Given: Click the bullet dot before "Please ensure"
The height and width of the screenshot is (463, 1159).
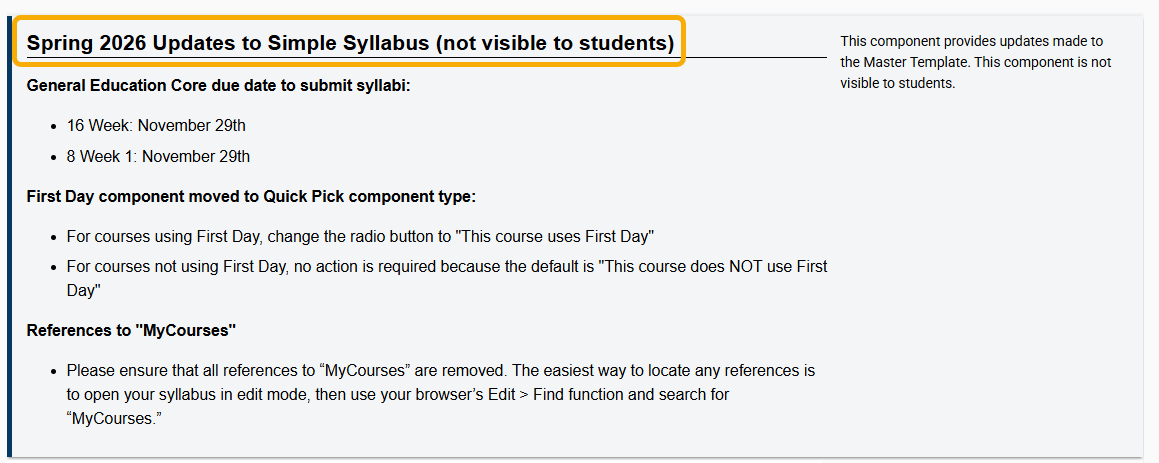Looking at the screenshot, I should click(x=54, y=371).
